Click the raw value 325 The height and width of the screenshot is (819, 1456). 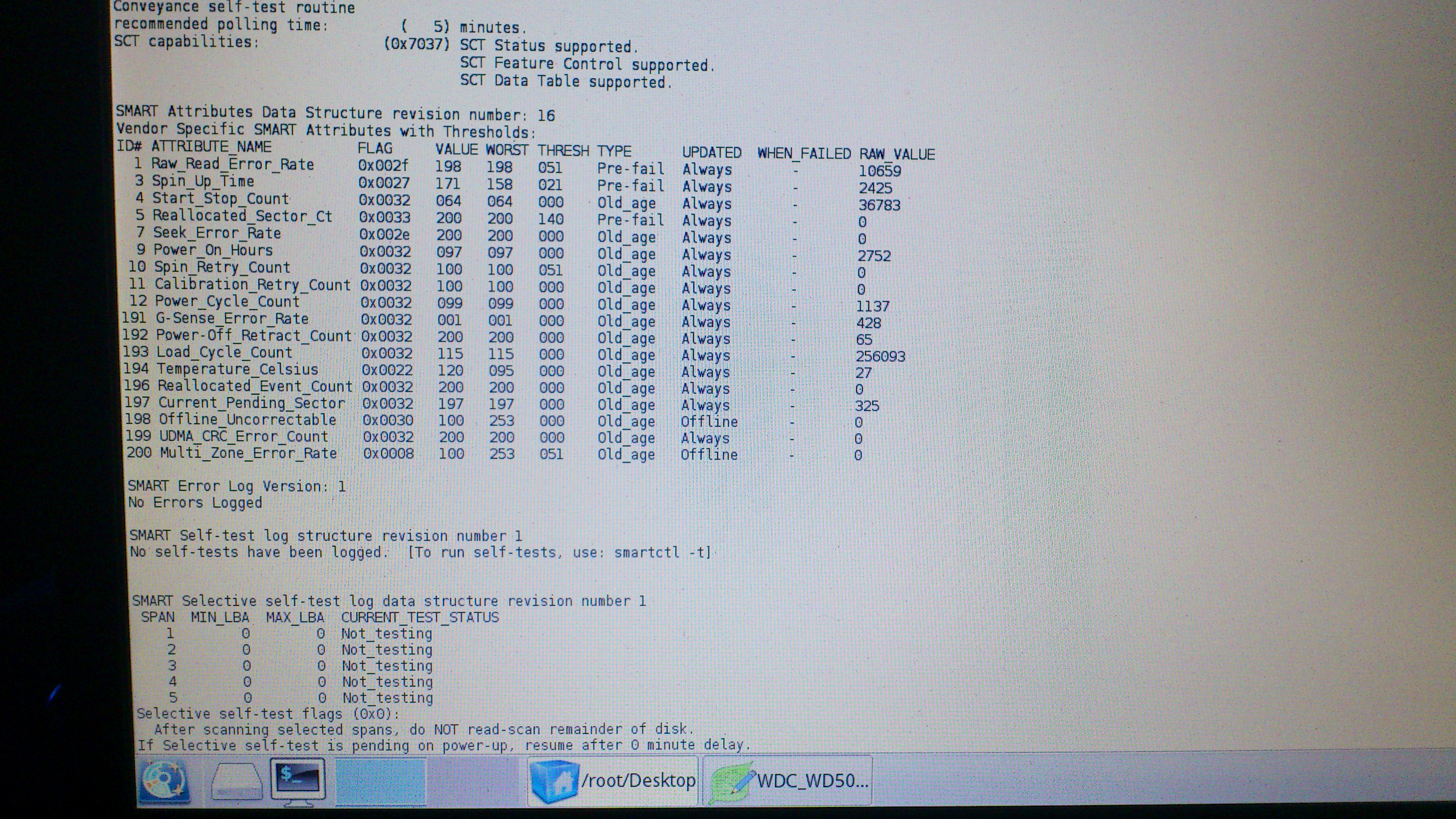pyautogui.click(x=867, y=406)
